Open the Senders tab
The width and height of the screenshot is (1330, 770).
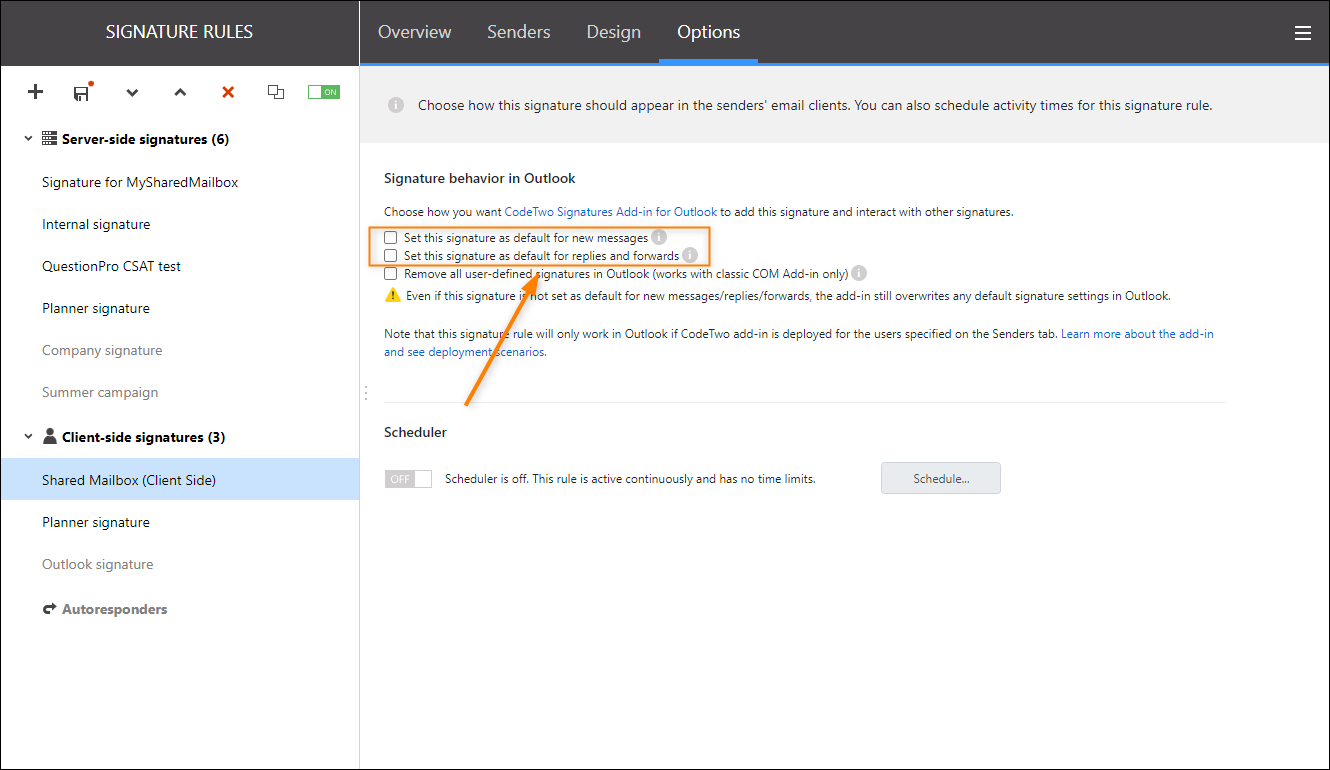pos(518,32)
